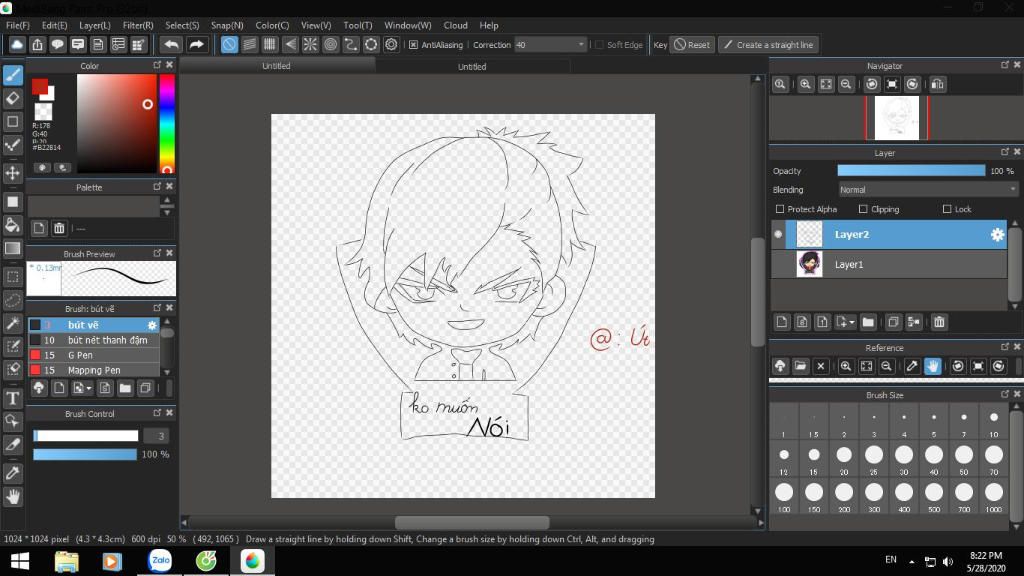The height and width of the screenshot is (576, 1024).
Task: Open the Snap menu
Action: pos(227,25)
